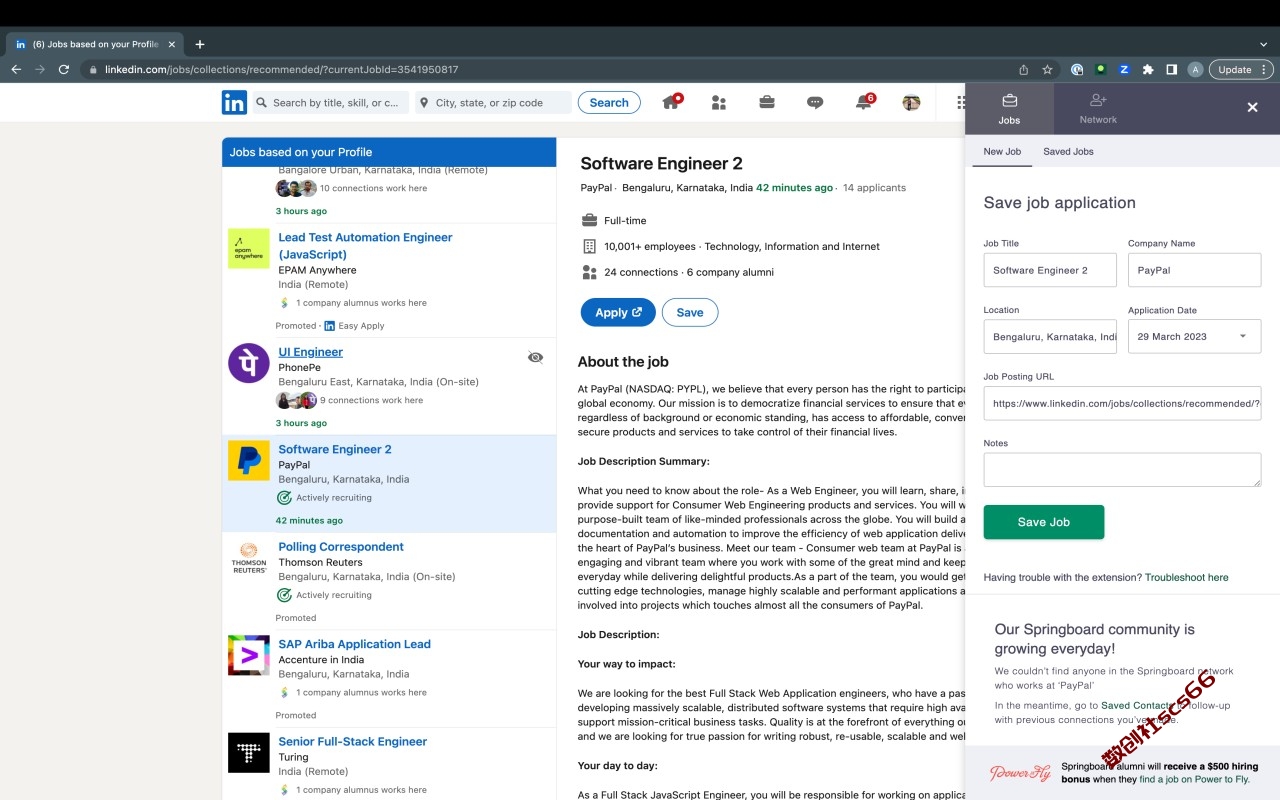Click the Apply button
The image size is (1280, 800).
(618, 312)
